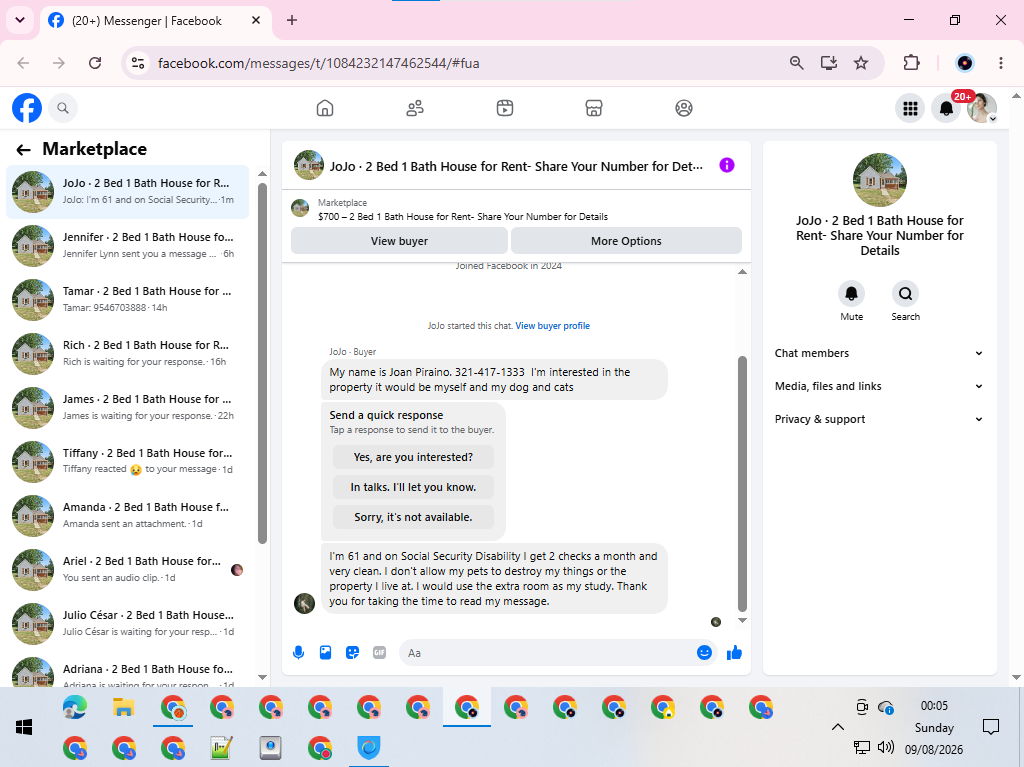Attach a photo using the image icon

tap(325, 652)
